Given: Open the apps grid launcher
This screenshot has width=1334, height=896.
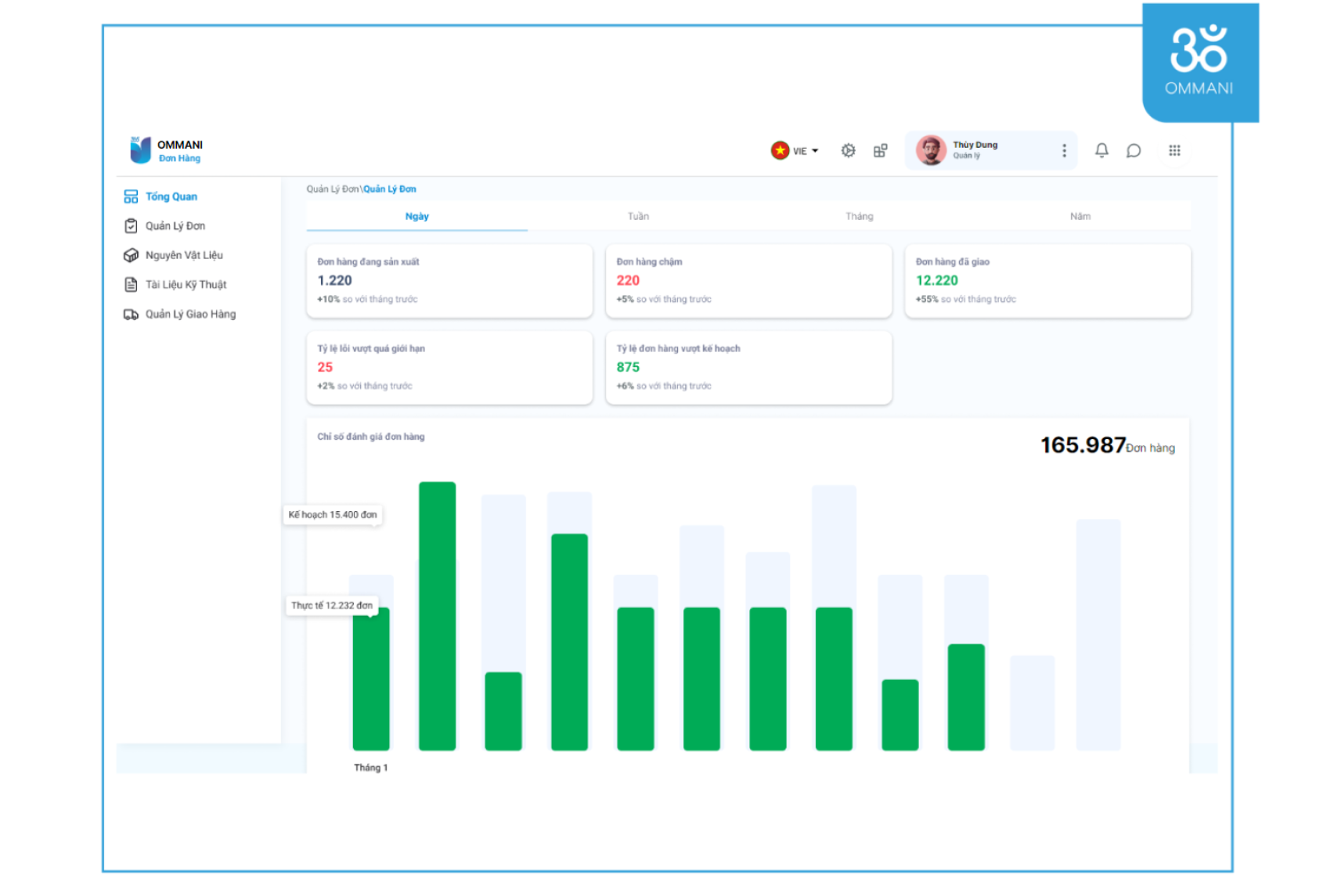Looking at the screenshot, I should click(1174, 150).
